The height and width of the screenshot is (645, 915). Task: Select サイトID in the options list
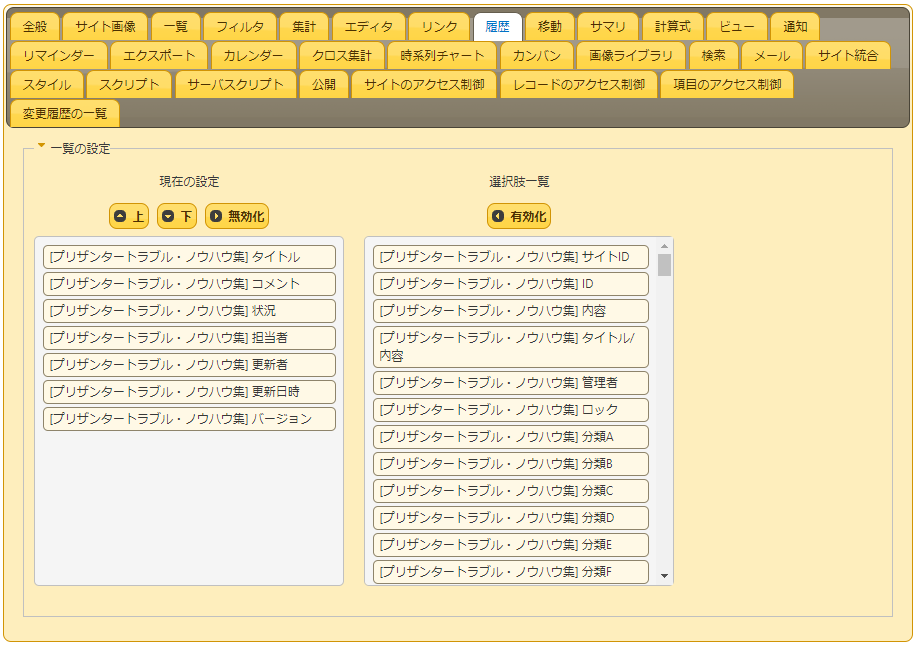pos(511,257)
